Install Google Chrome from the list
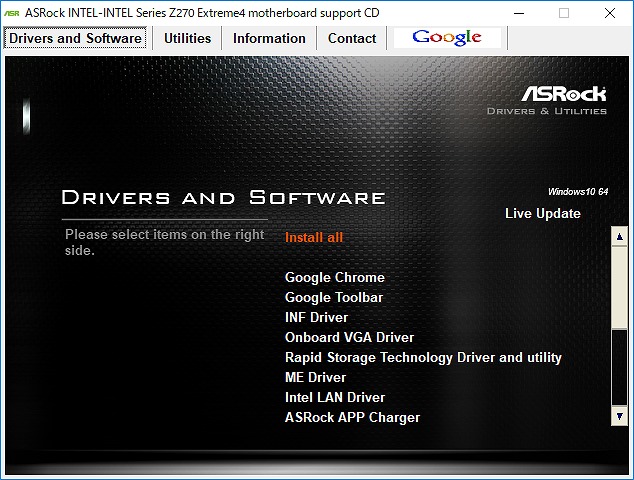The image size is (634, 480). click(334, 277)
